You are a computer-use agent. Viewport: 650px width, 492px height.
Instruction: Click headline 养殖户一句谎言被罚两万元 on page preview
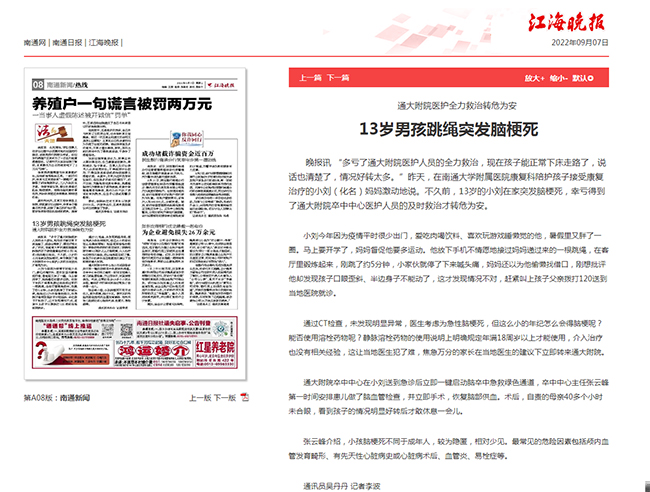pyautogui.click(x=120, y=104)
